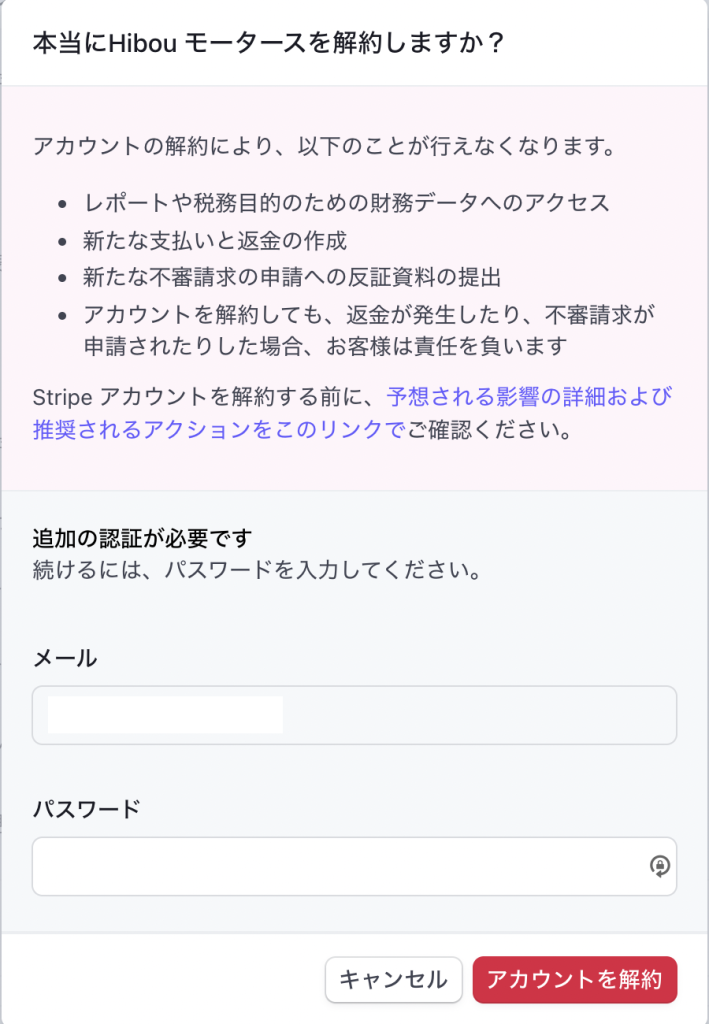This screenshot has width=709, height=1024.
Task: Click the dialog title 本当にHibou モータースを解約しますか？
Action: [x=268, y=43]
